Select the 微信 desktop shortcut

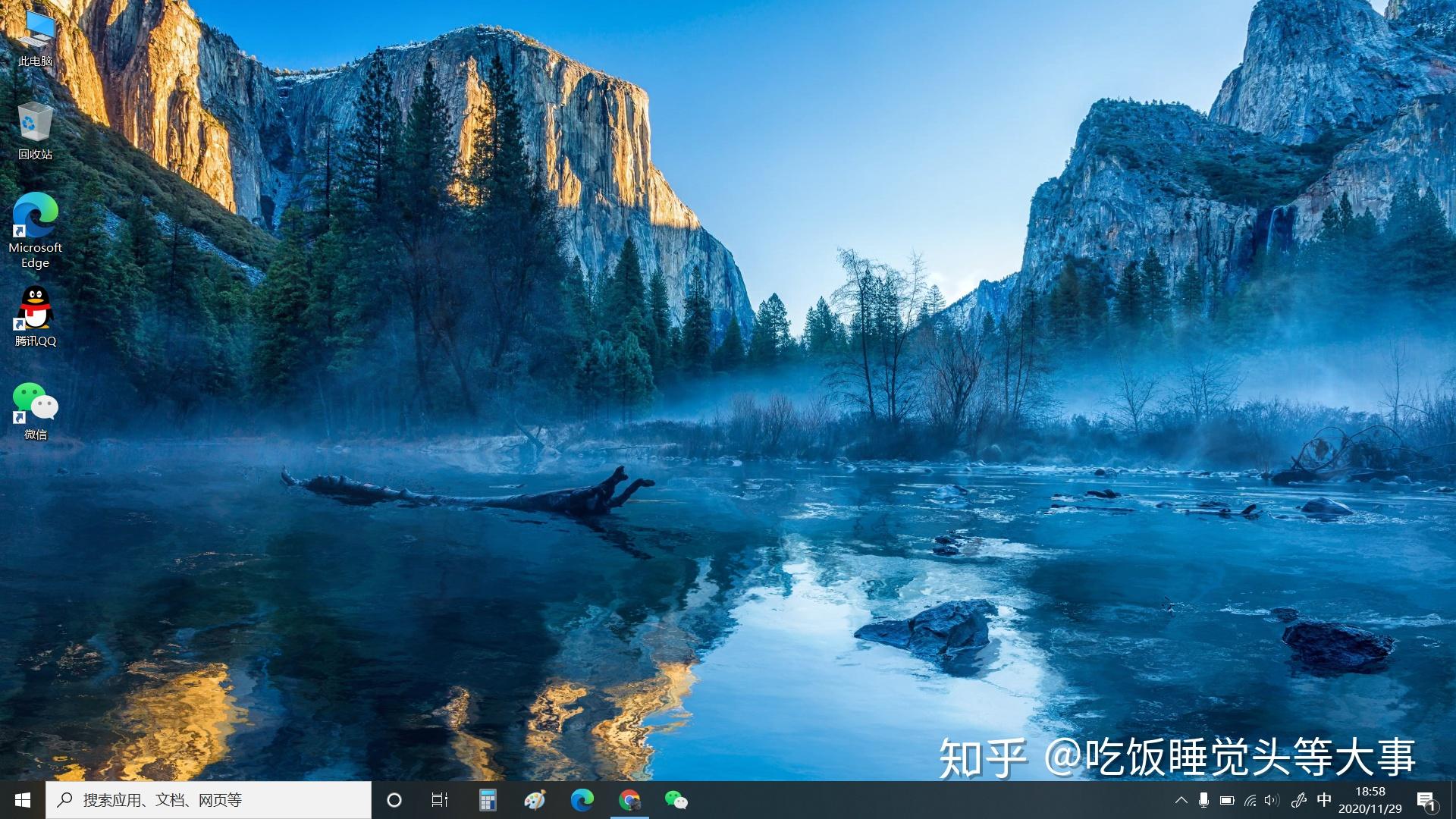pos(35,411)
